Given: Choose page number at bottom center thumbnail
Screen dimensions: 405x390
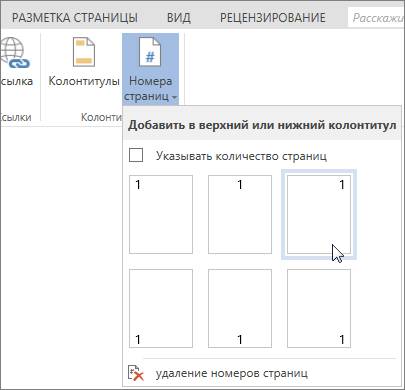Looking at the screenshot, I should coord(240,308).
